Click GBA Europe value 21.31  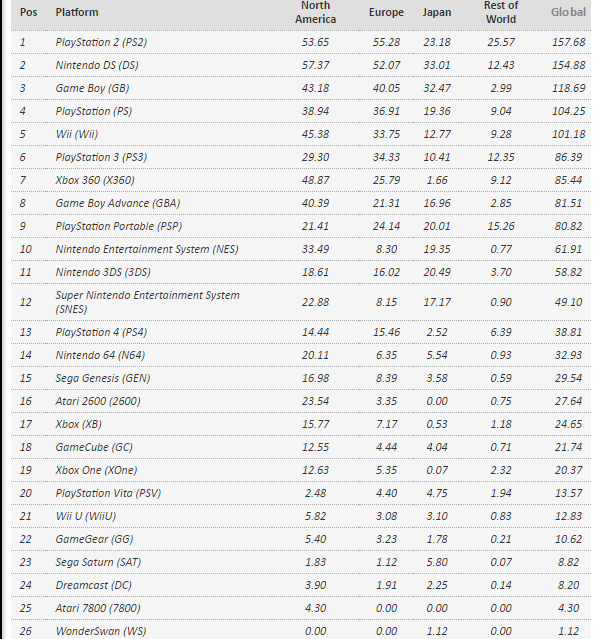click(386, 203)
